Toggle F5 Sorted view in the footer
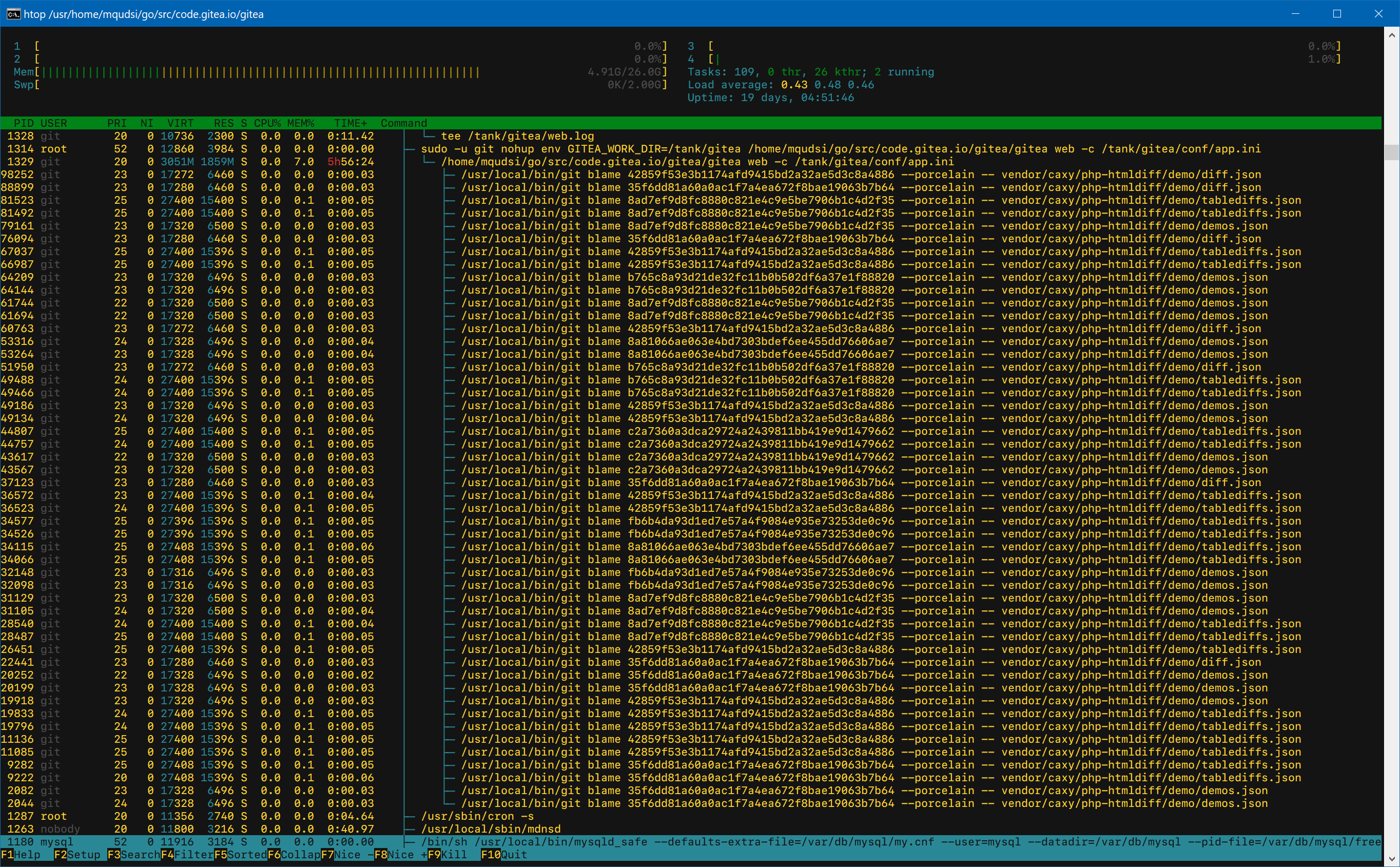This screenshot has height=867, width=1400. pyautogui.click(x=240, y=854)
